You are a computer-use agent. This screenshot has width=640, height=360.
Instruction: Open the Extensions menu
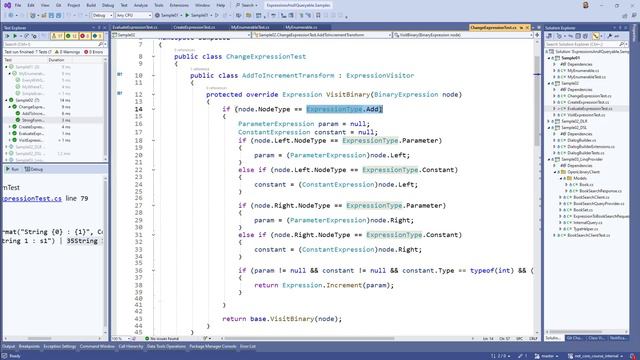click(x=179, y=5)
